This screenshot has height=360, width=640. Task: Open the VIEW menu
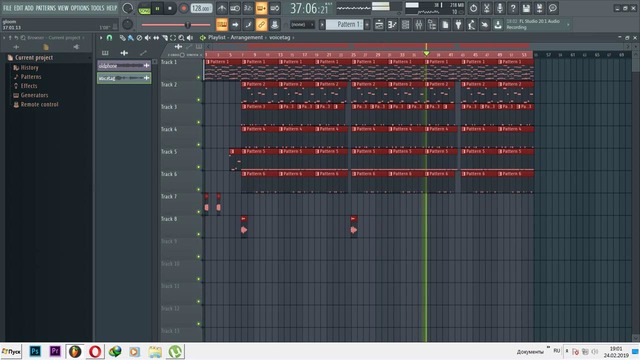(x=63, y=8)
